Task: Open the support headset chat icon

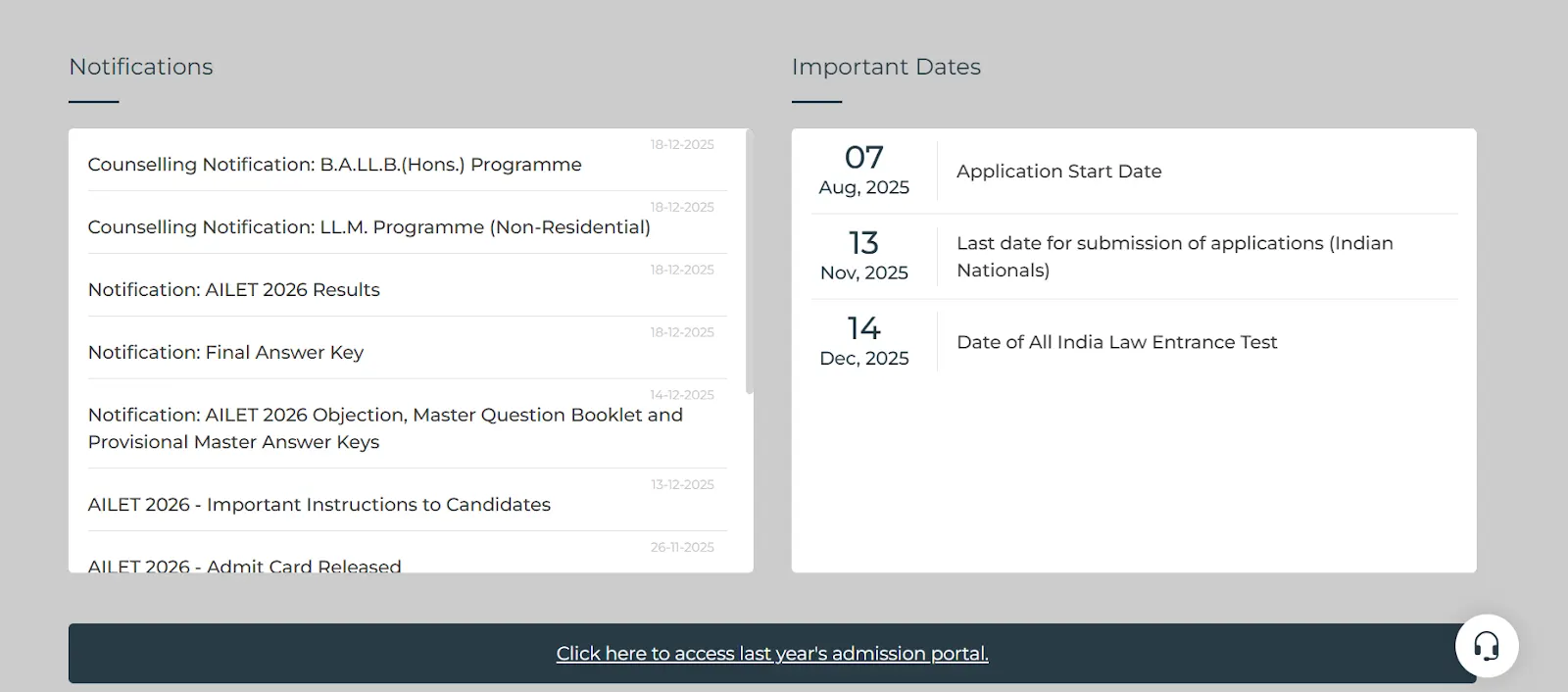Action: coord(1486,647)
